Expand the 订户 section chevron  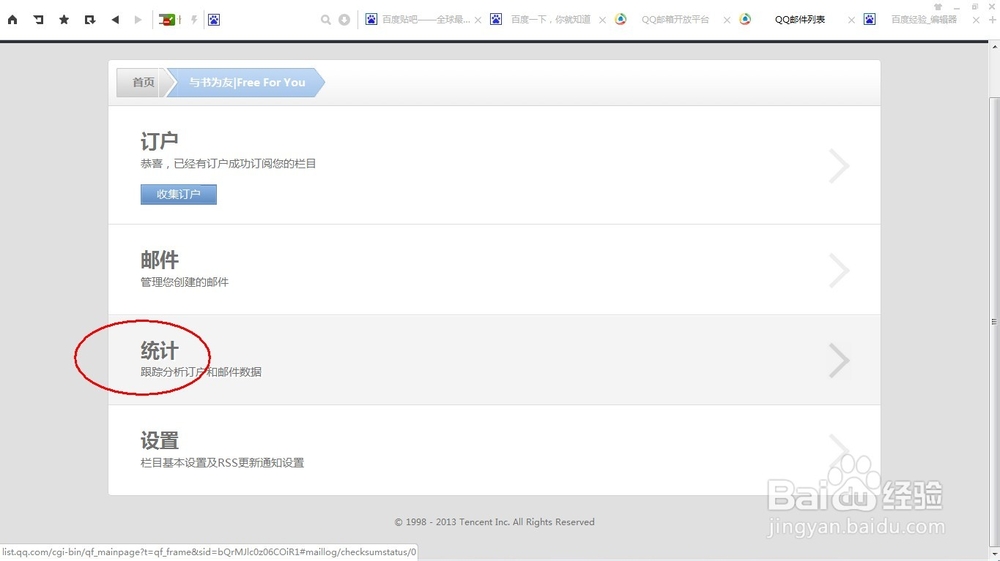pyautogui.click(x=838, y=166)
